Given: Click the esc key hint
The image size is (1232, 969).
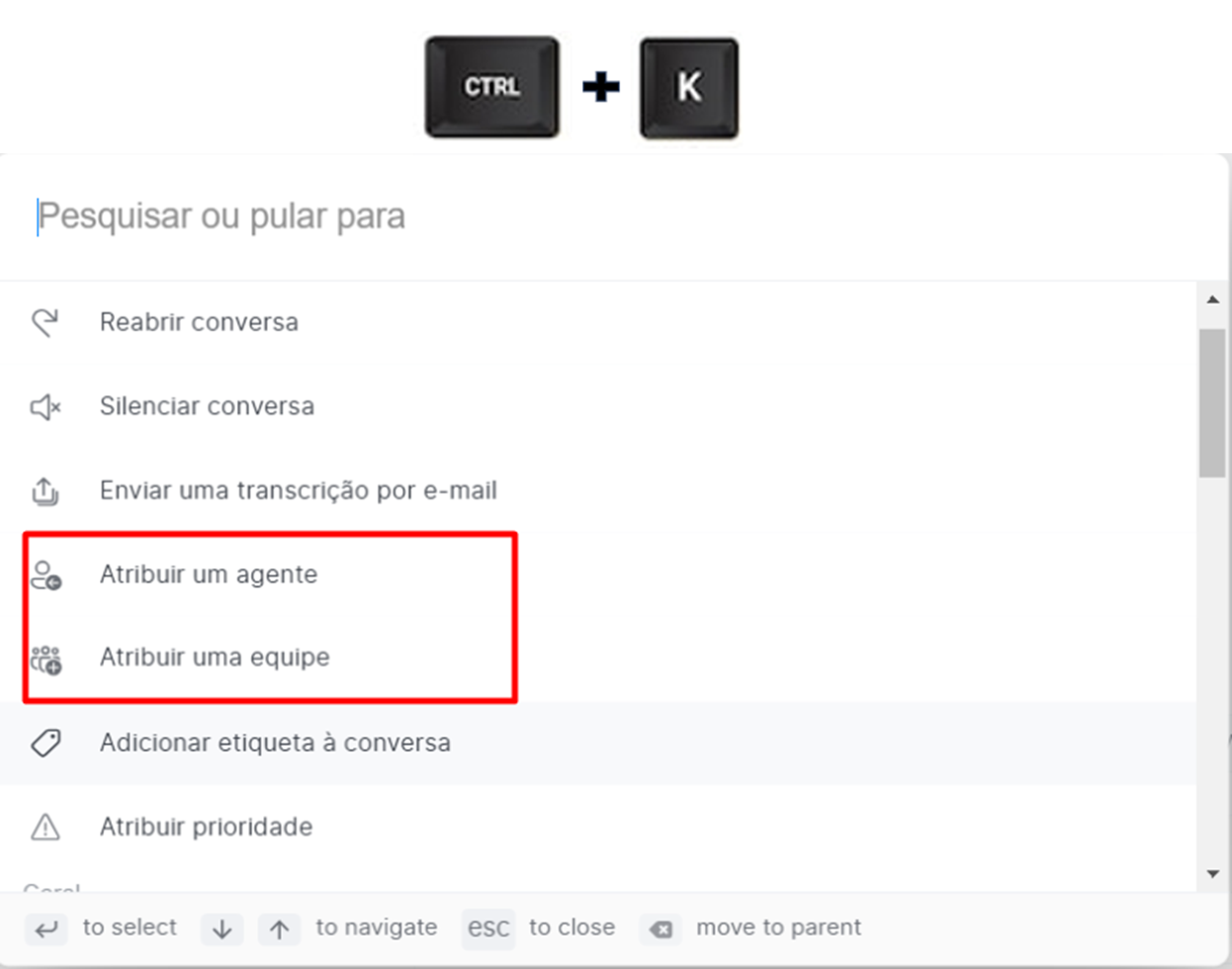Looking at the screenshot, I should 488,928.
